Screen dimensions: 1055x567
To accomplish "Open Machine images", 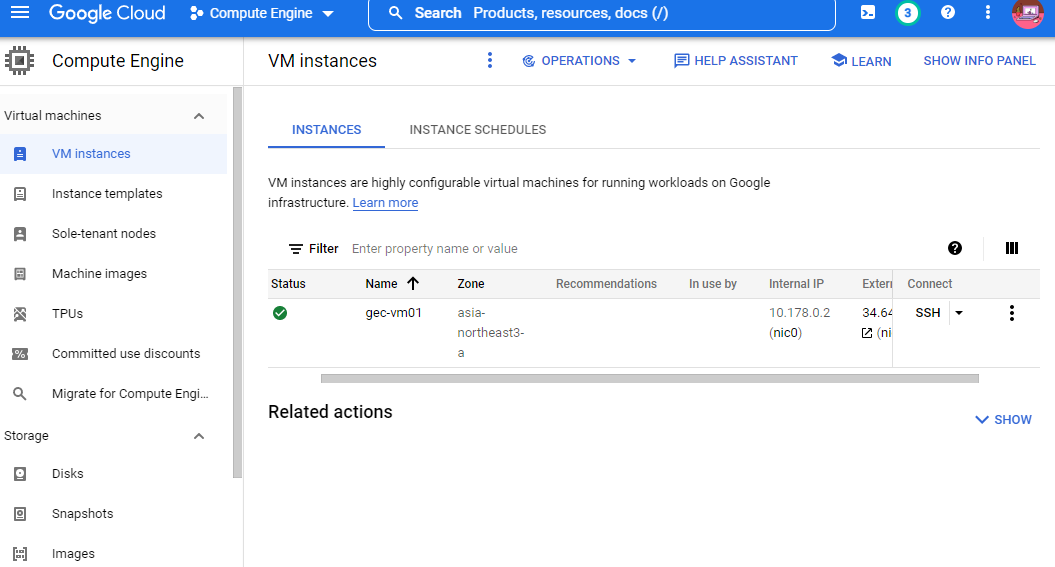I will (x=99, y=274).
